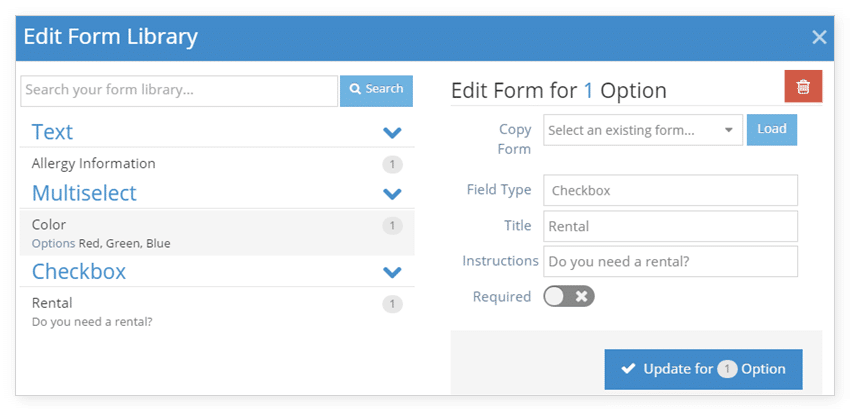Click the count badge next to Color

[392, 226]
